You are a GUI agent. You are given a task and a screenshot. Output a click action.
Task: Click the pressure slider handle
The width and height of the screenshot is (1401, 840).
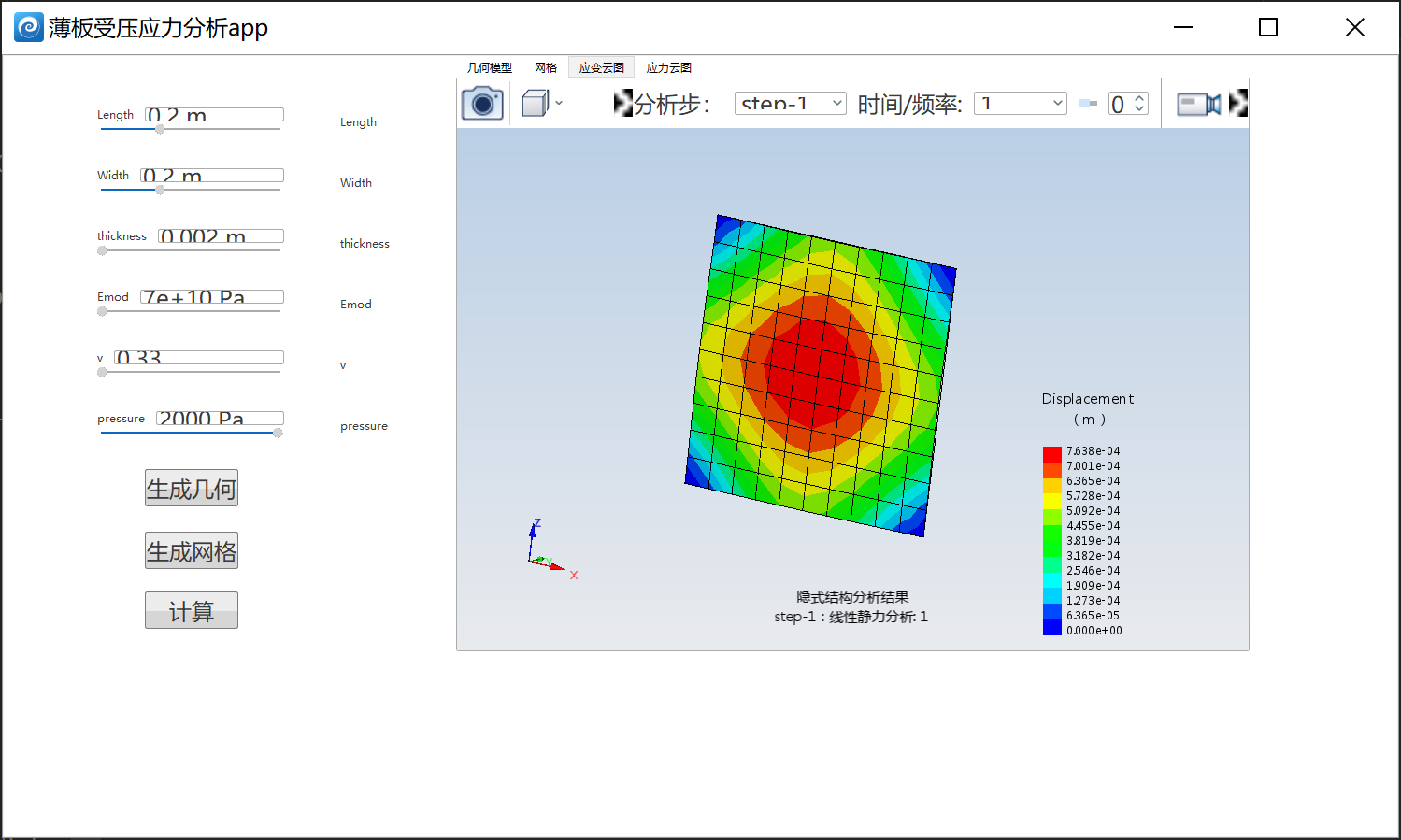[x=278, y=433]
